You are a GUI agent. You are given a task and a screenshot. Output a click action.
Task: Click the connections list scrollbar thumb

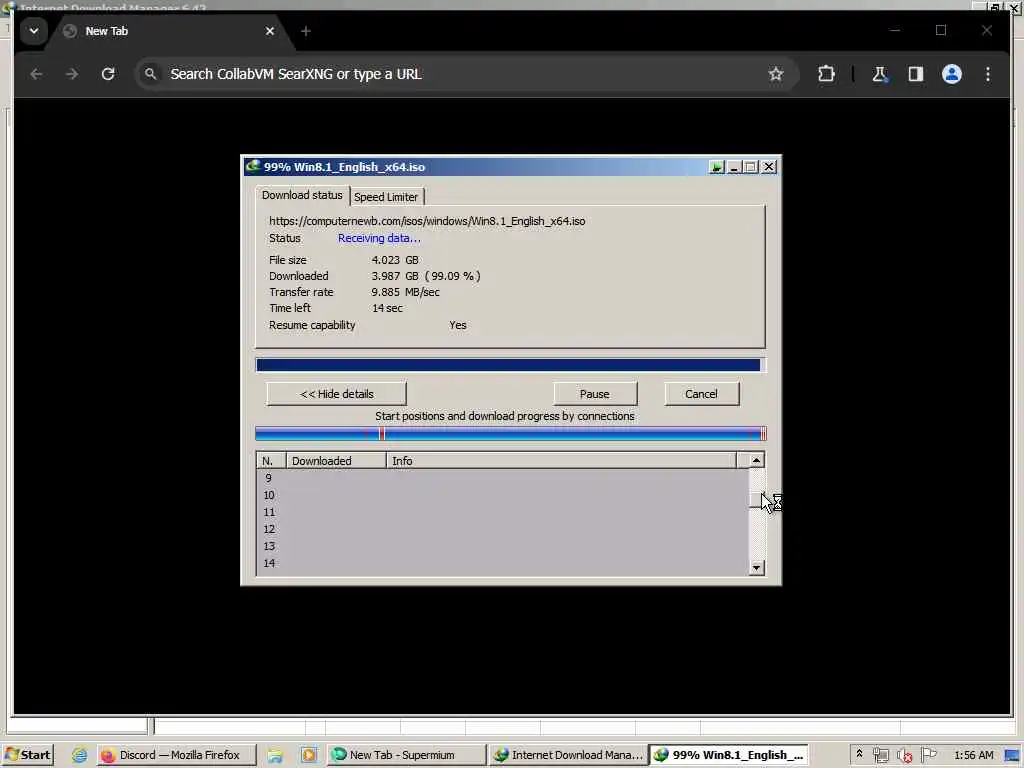click(756, 500)
